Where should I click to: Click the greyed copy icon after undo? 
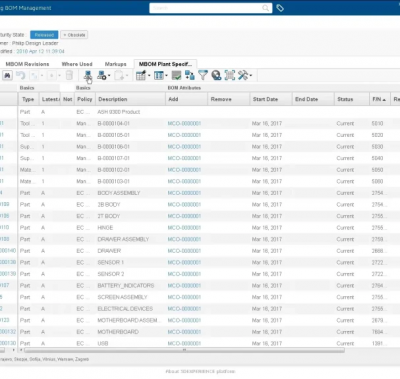click(34, 76)
